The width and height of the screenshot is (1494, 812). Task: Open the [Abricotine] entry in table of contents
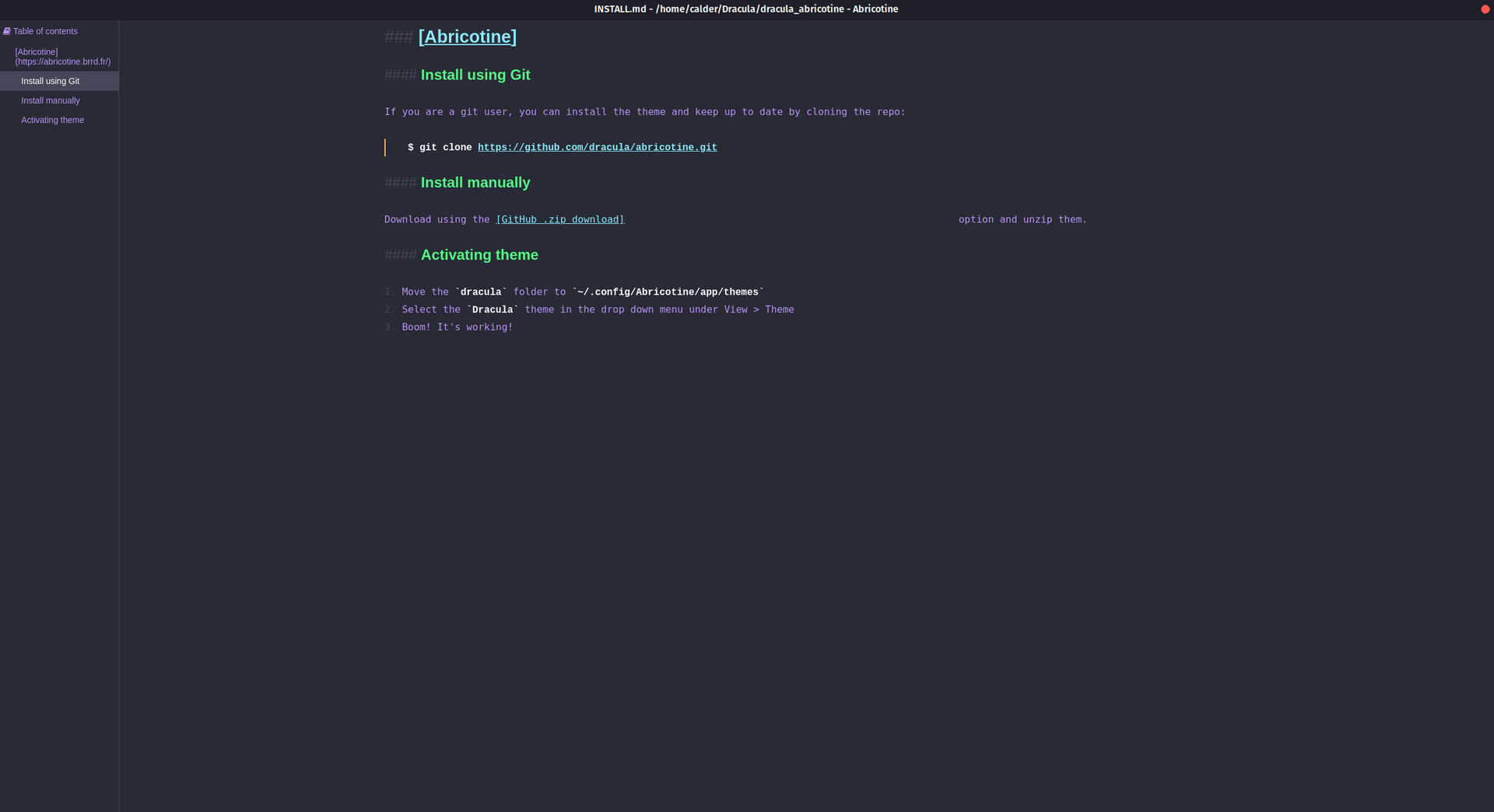[x=62, y=57]
